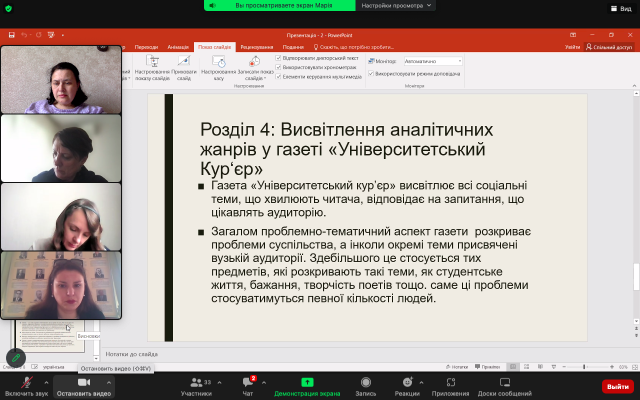Click Примітки comments button in status bar
640x400 pixels.
(x=488, y=367)
